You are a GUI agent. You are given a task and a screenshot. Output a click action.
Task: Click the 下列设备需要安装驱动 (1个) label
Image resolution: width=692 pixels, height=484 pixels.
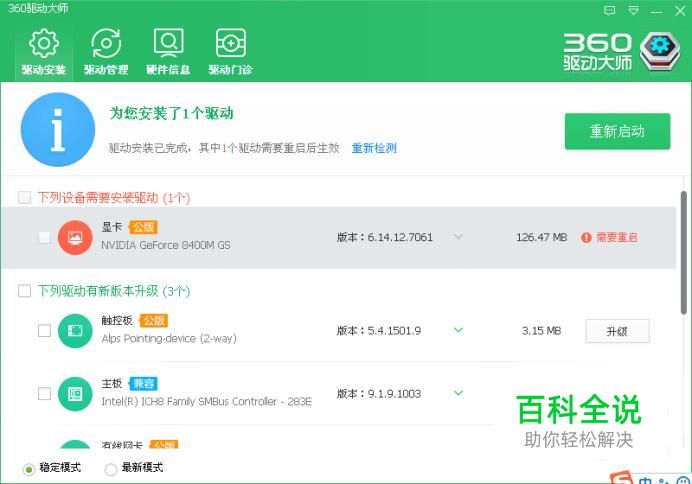coord(114,198)
